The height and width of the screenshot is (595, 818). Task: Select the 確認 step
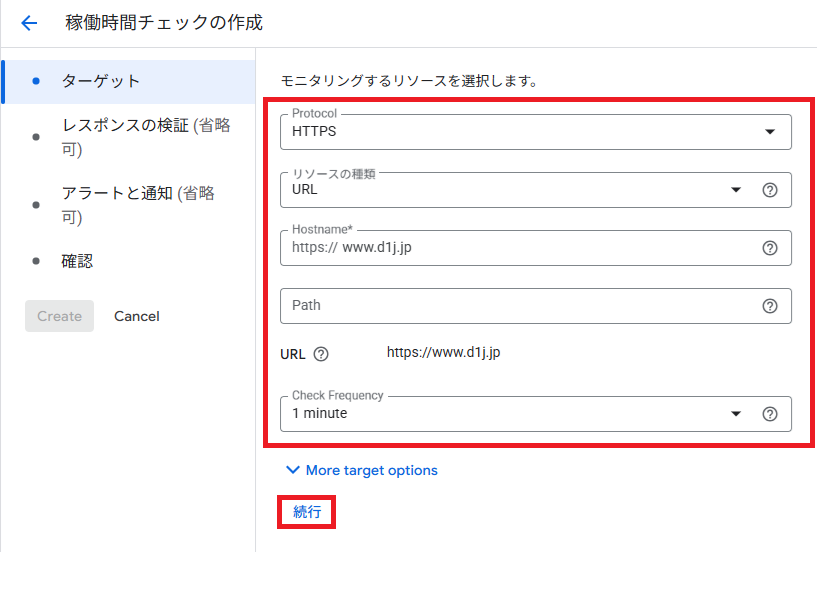[x=77, y=261]
